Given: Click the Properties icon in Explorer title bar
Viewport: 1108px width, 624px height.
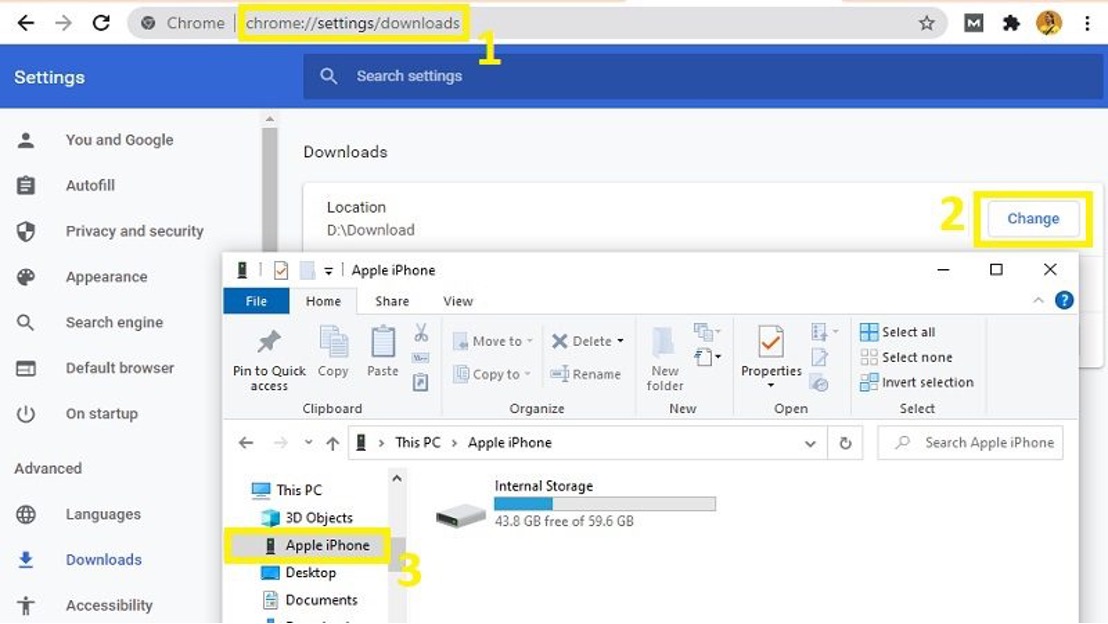Looking at the screenshot, I should pyautogui.click(x=281, y=270).
